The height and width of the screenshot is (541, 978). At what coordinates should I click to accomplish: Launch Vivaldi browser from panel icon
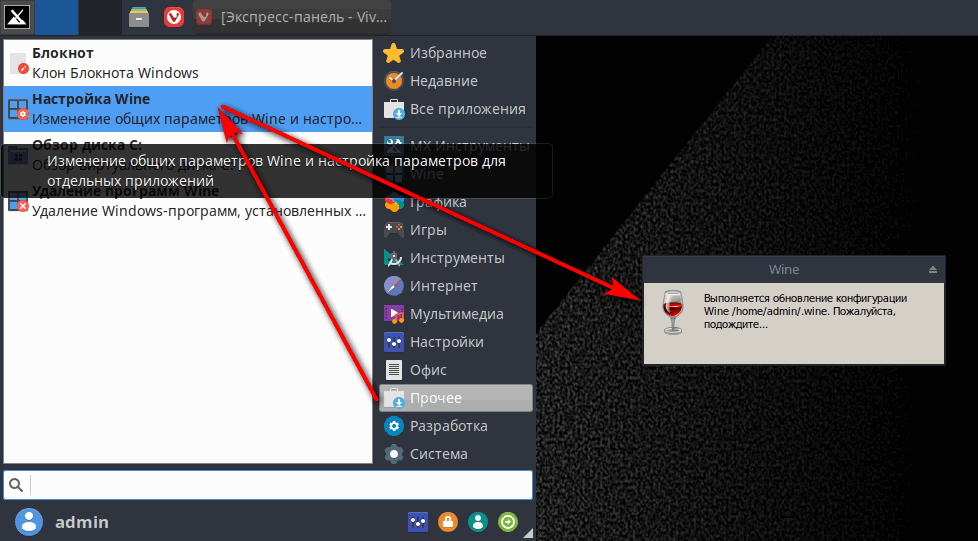173,17
